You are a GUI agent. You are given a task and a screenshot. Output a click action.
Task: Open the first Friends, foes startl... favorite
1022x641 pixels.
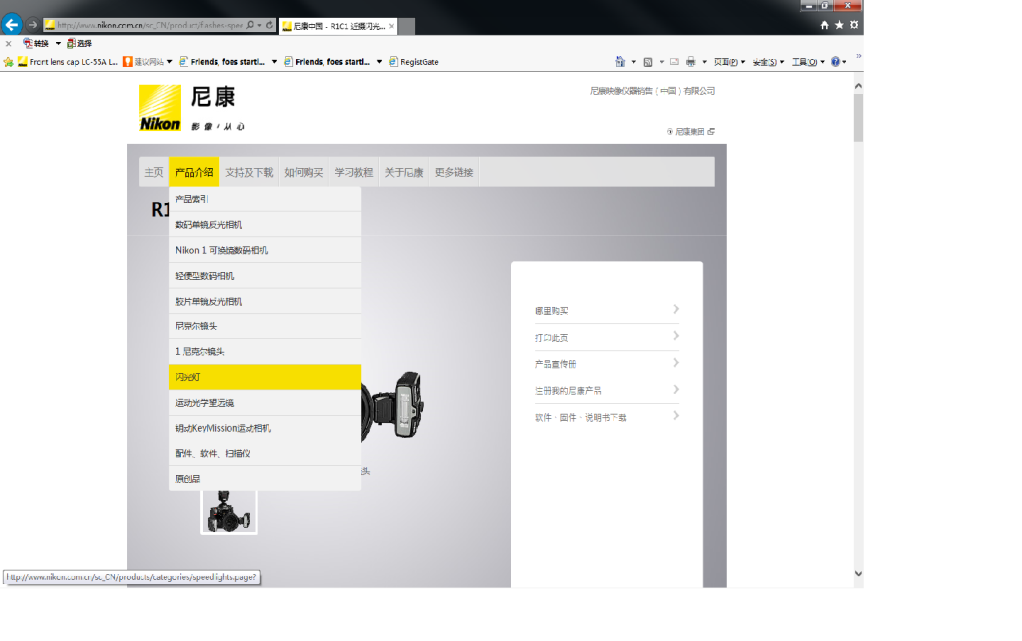(x=222, y=62)
